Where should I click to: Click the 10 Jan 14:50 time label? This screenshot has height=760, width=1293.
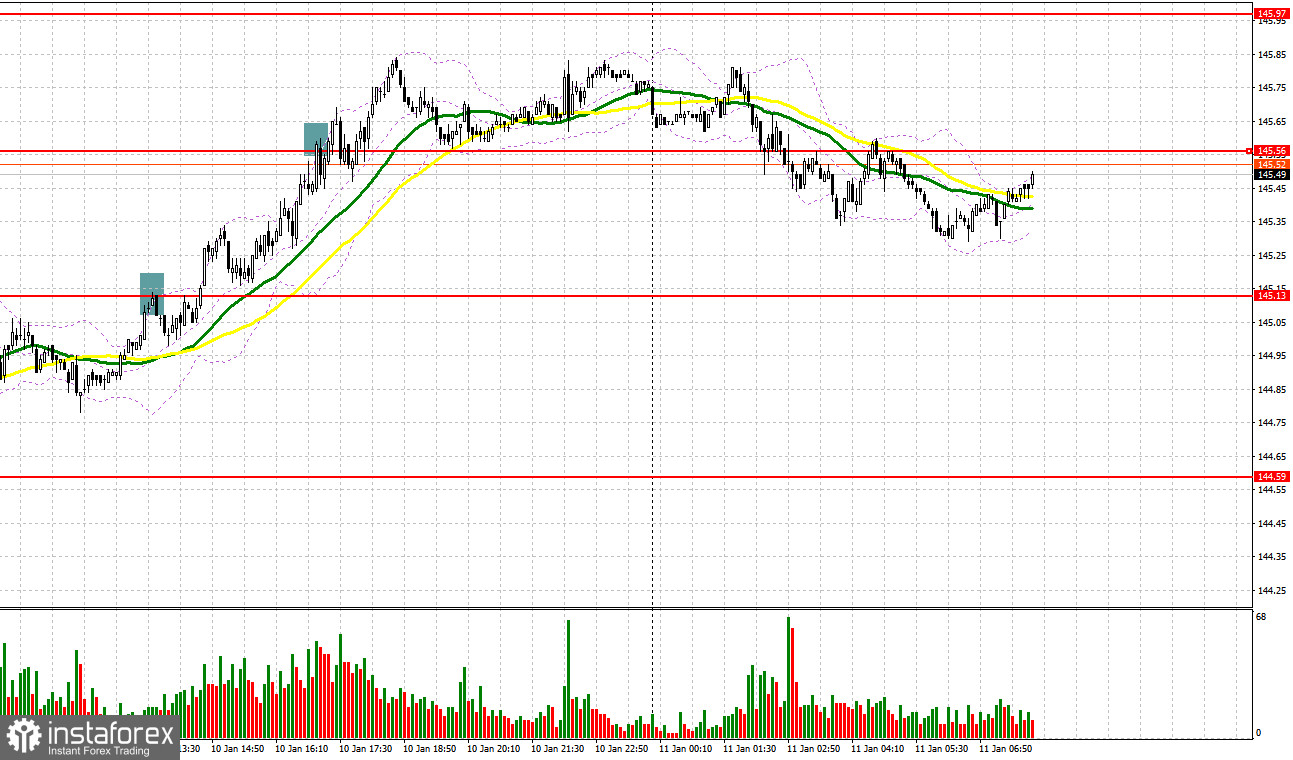(x=236, y=748)
